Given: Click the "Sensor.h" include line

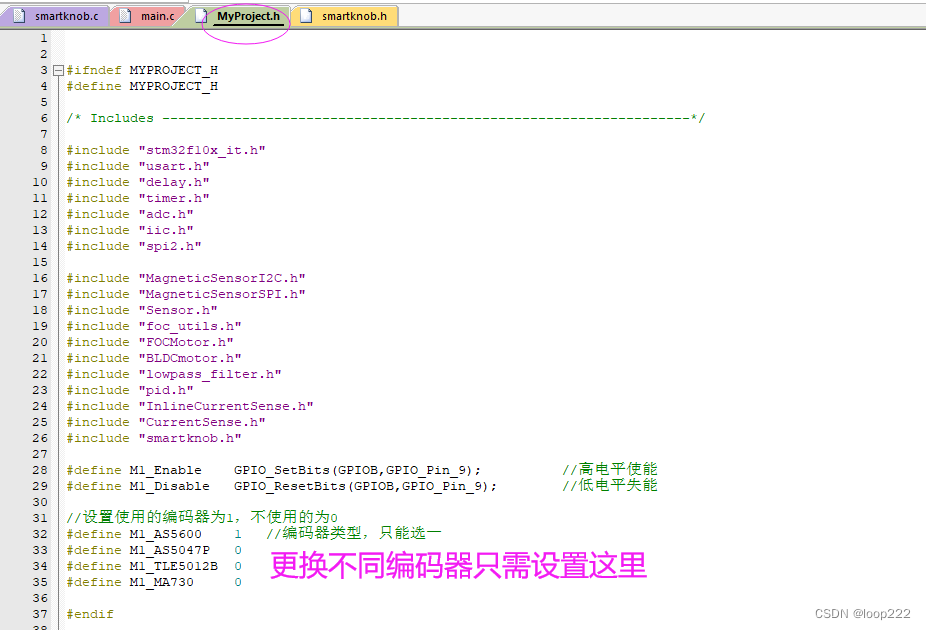Looking at the screenshot, I should [142, 310].
